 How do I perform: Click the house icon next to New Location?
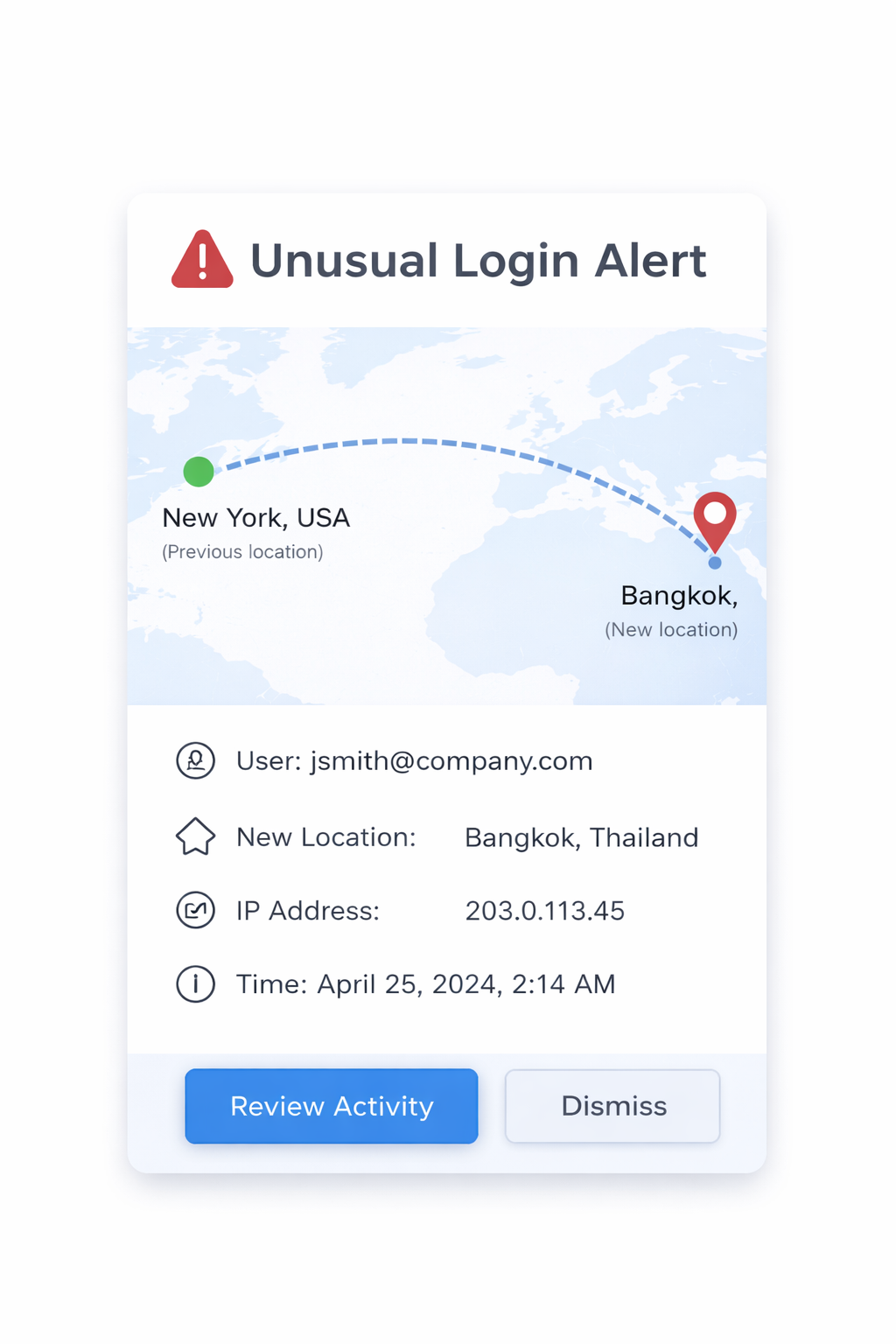tap(195, 836)
